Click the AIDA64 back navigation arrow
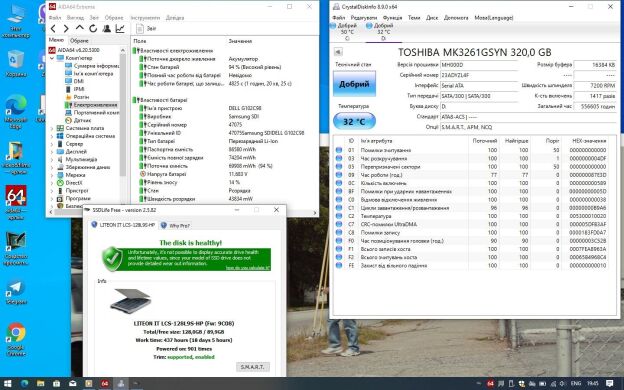 click(x=53, y=29)
